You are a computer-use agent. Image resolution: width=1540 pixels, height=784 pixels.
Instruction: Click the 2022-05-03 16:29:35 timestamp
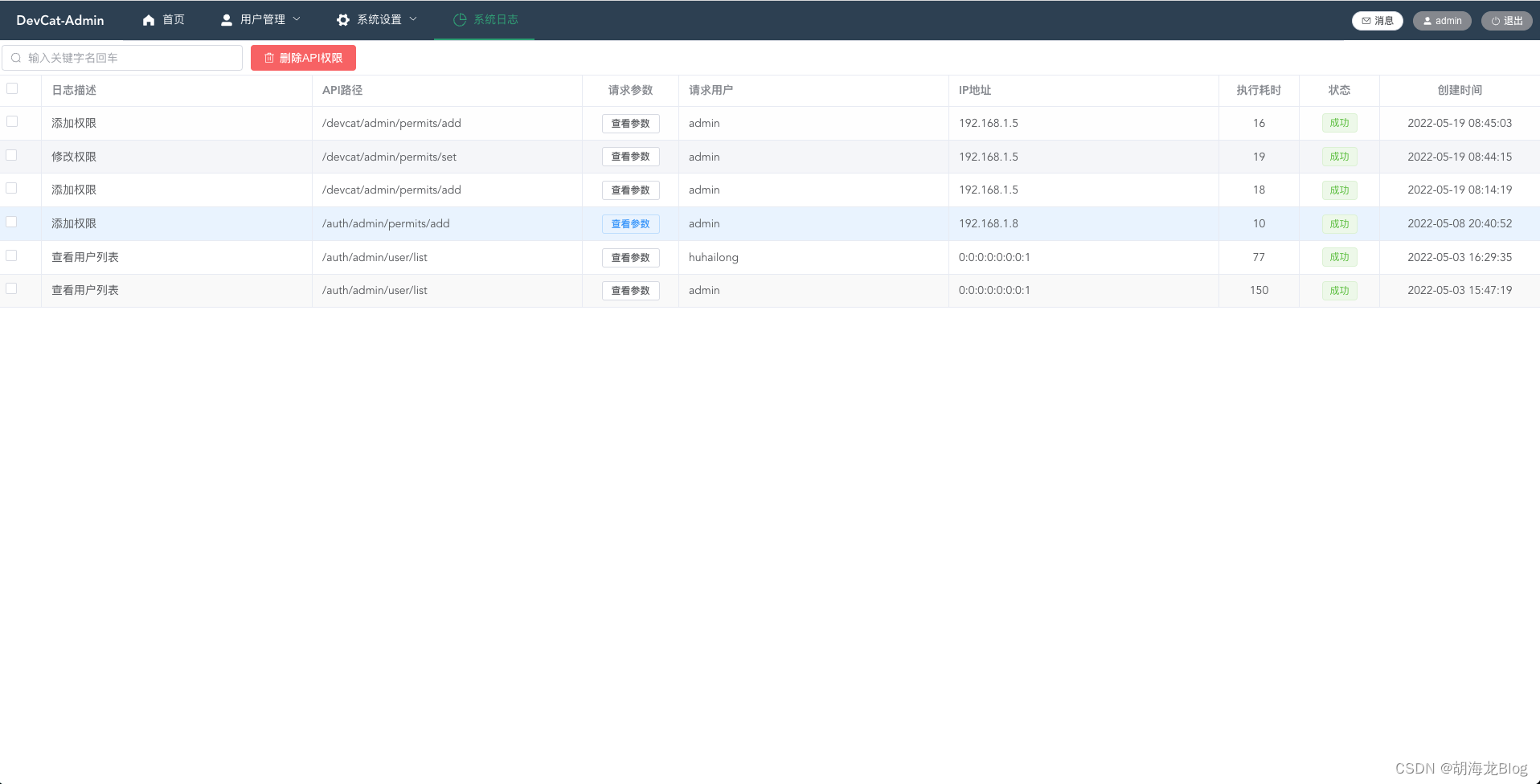click(1460, 257)
